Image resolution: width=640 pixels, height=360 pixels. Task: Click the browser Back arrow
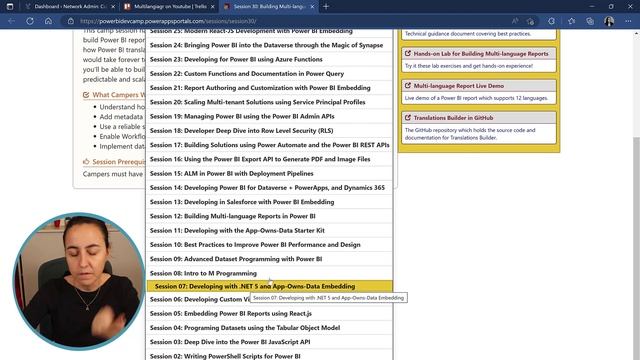[x=11, y=21]
